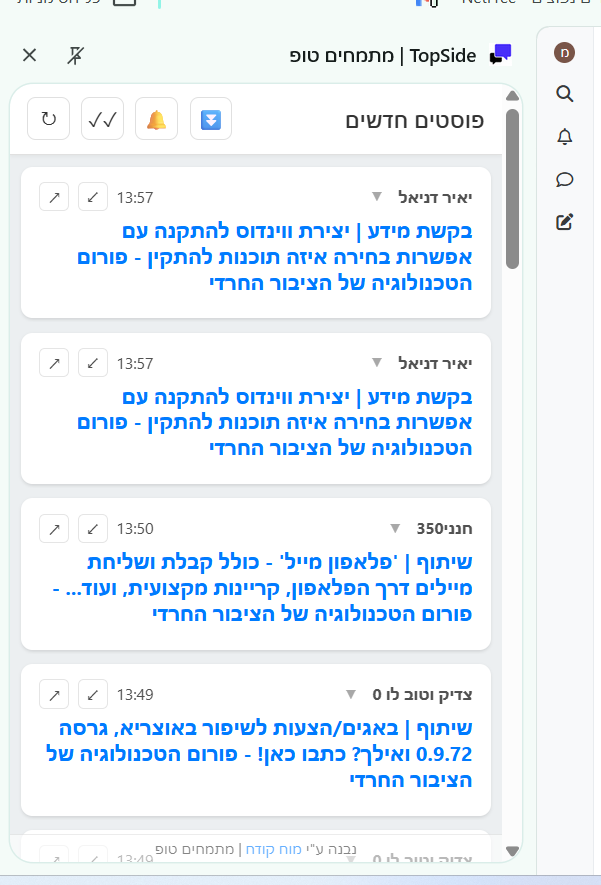Image resolution: width=601 pixels, height=885 pixels.
Task: Open the brown profile avatar in the sidebar
Action: click(564, 52)
